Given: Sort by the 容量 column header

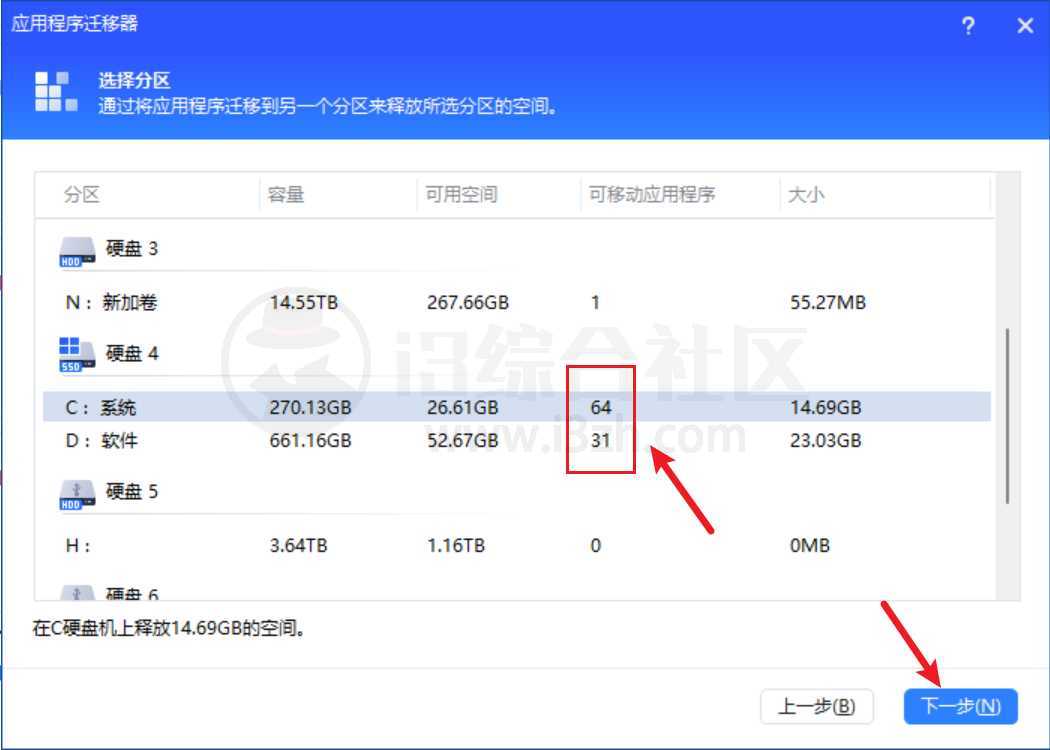Looking at the screenshot, I should tap(286, 195).
